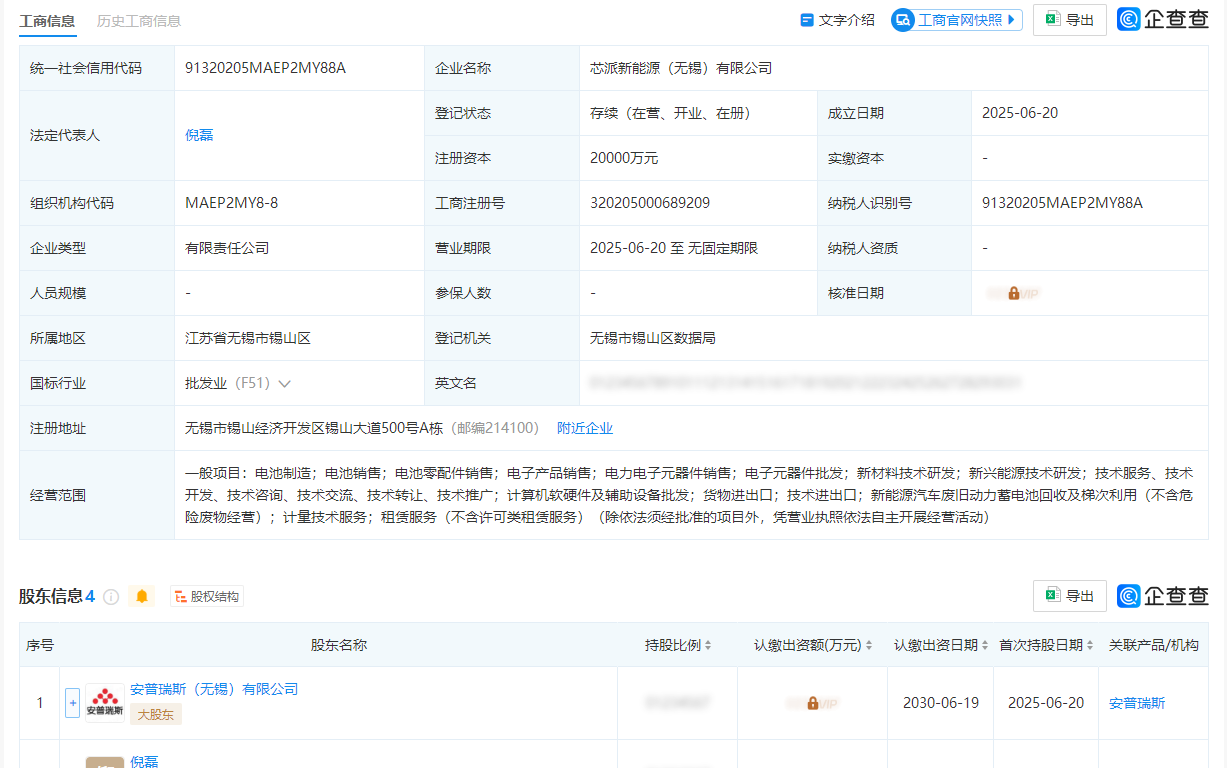Click the 文字介绍 button

tap(837, 20)
